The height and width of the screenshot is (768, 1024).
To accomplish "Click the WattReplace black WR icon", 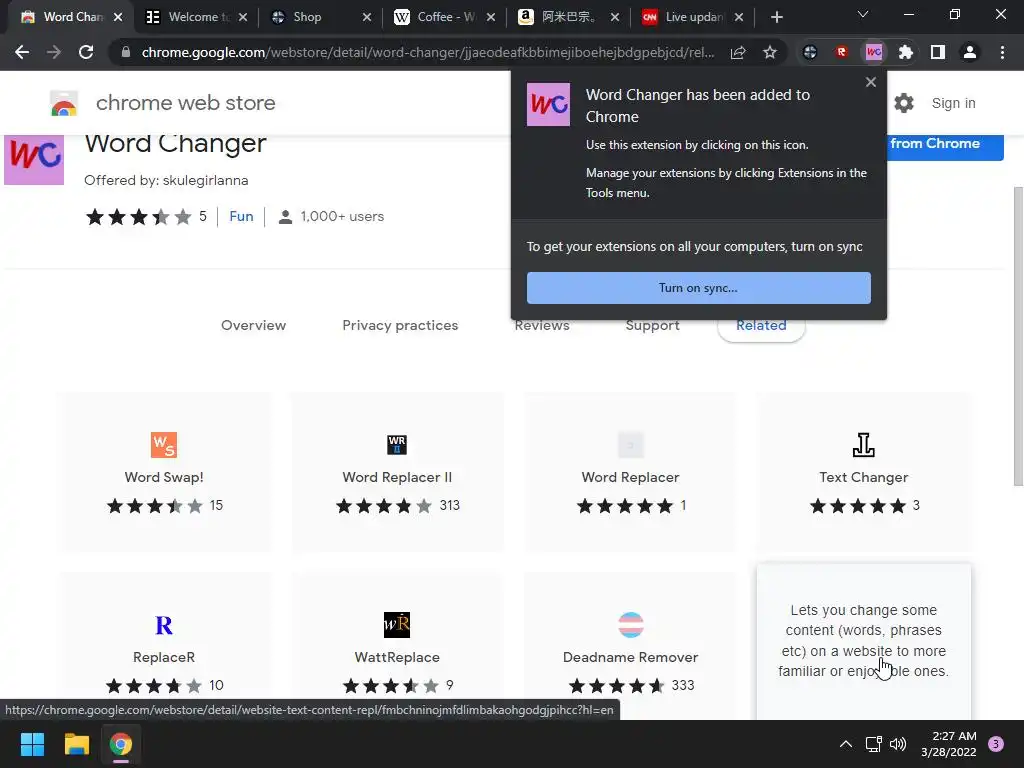I will [x=397, y=625].
